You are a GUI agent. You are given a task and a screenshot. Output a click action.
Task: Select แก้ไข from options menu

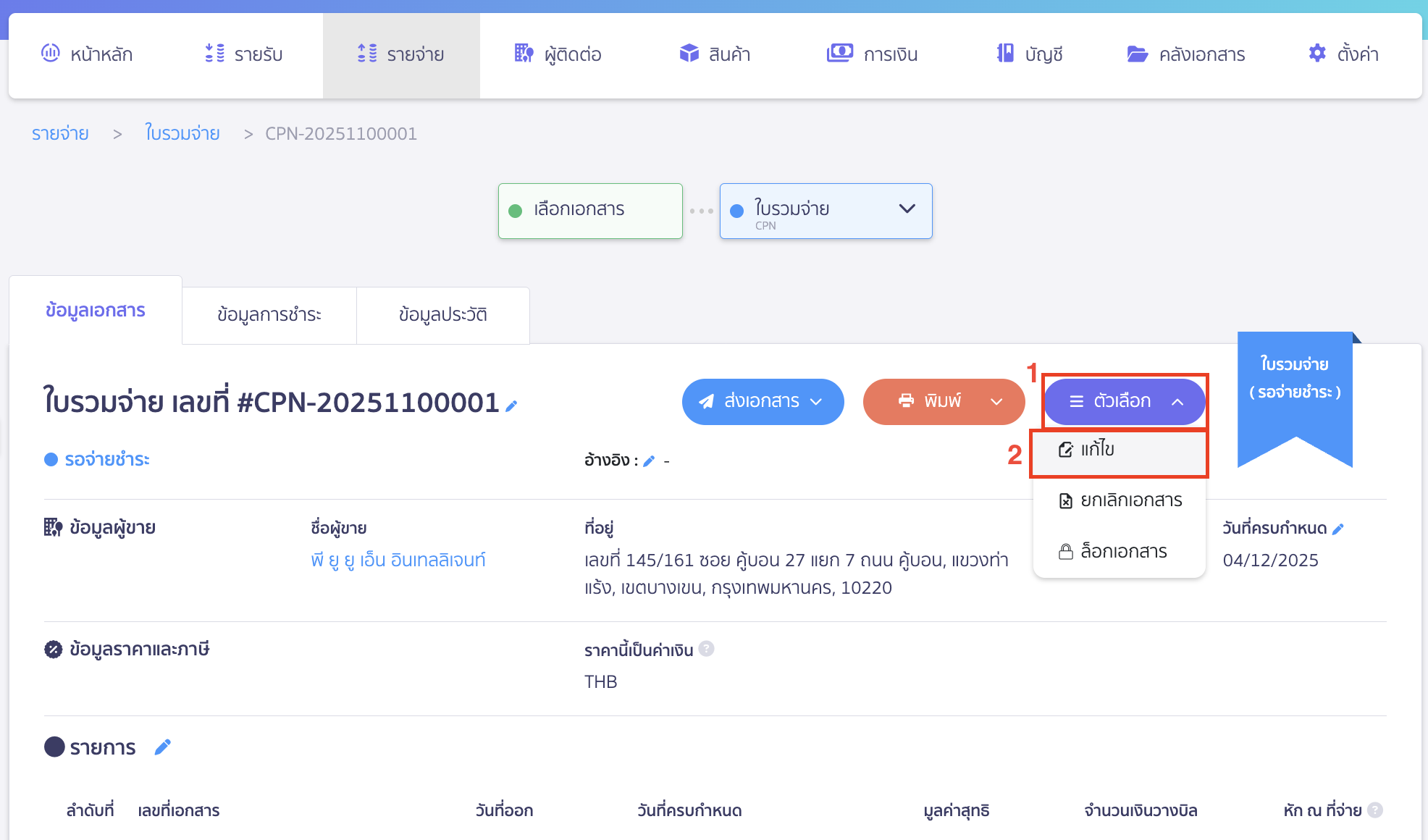click(1097, 450)
